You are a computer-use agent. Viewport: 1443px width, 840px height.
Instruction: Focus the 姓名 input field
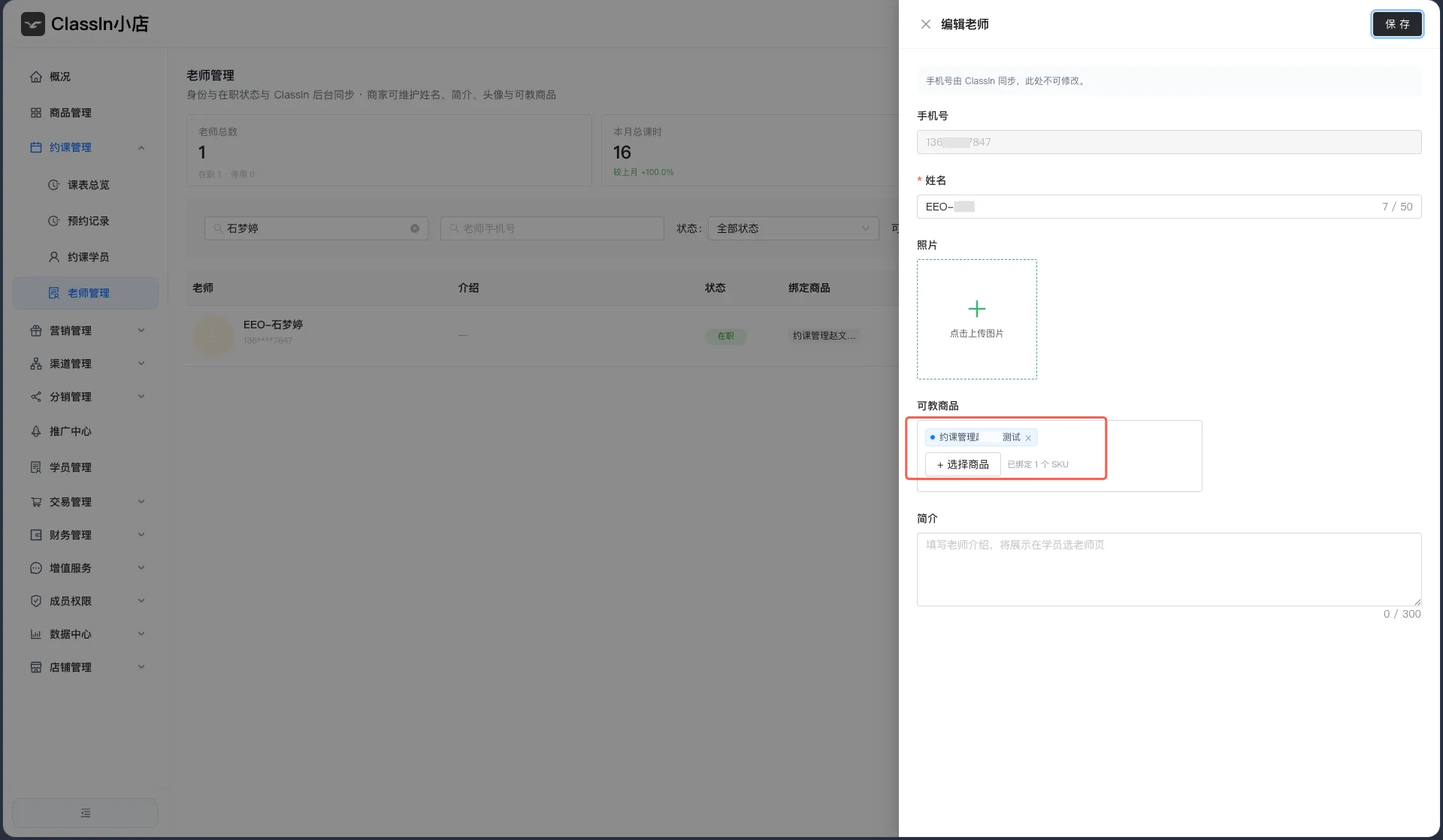(1169, 207)
